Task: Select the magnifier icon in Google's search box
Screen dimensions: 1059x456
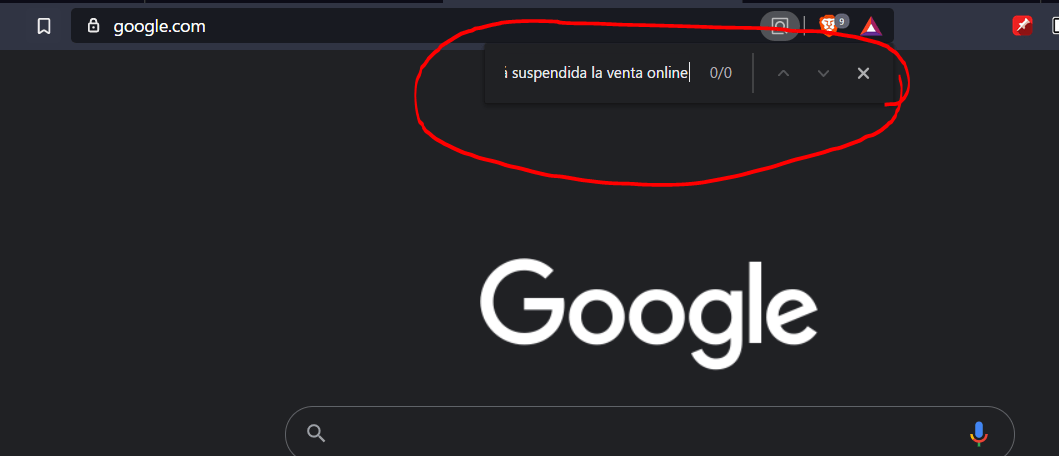Action: click(x=316, y=433)
